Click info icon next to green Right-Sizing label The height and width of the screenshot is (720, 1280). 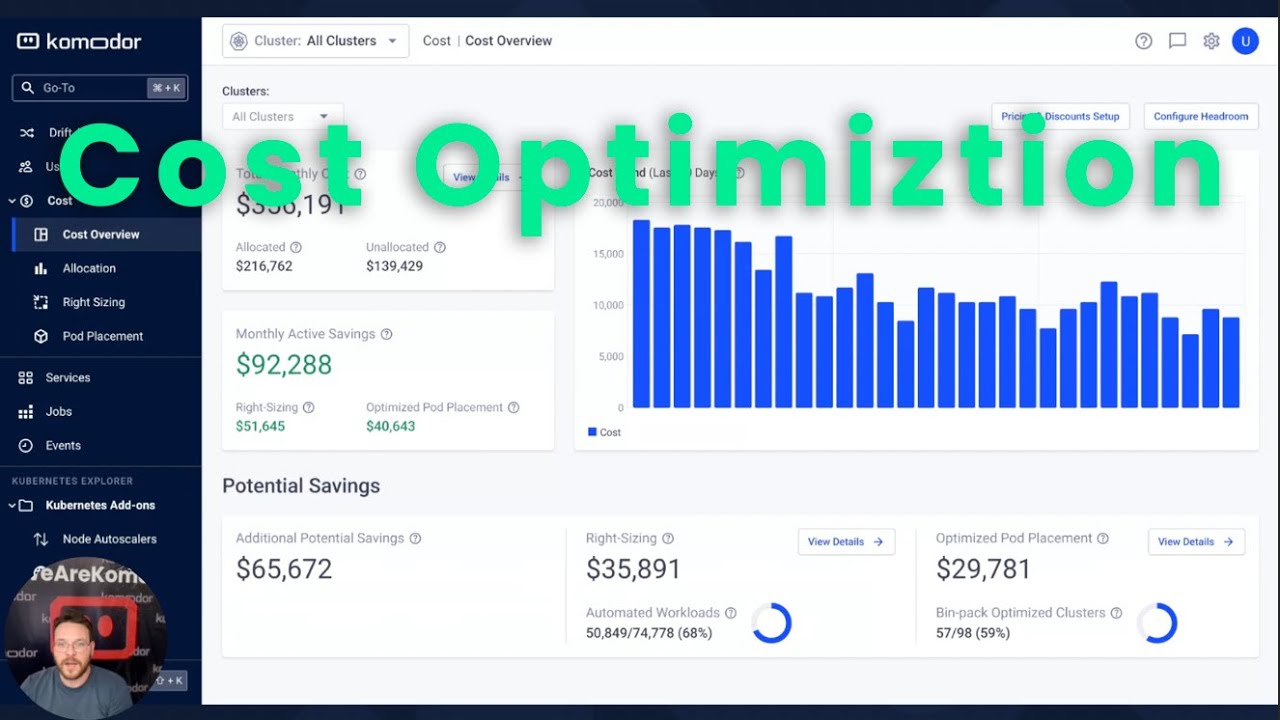click(x=309, y=407)
